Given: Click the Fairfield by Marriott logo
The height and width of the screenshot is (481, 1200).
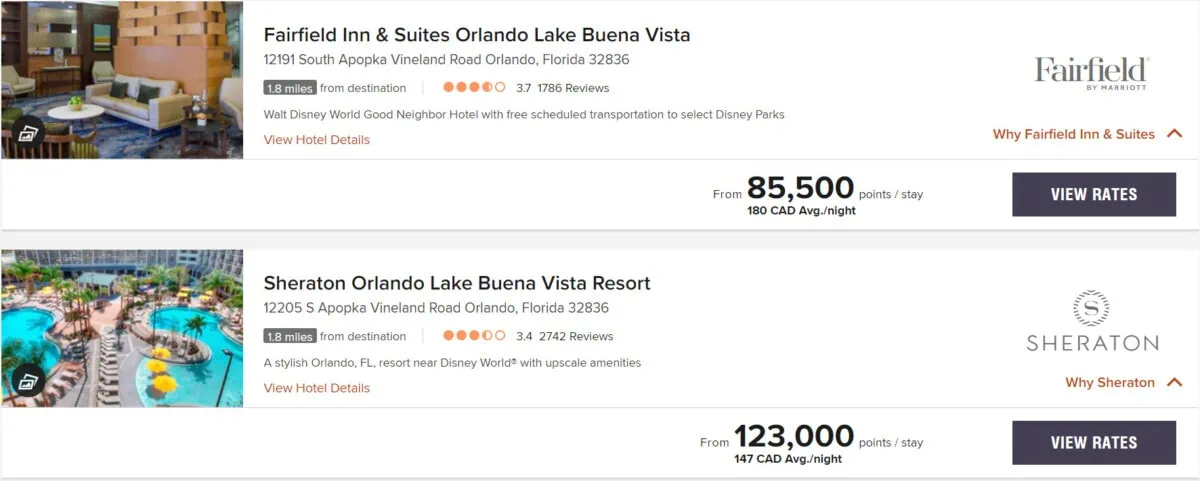Looking at the screenshot, I should coord(1092,74).
